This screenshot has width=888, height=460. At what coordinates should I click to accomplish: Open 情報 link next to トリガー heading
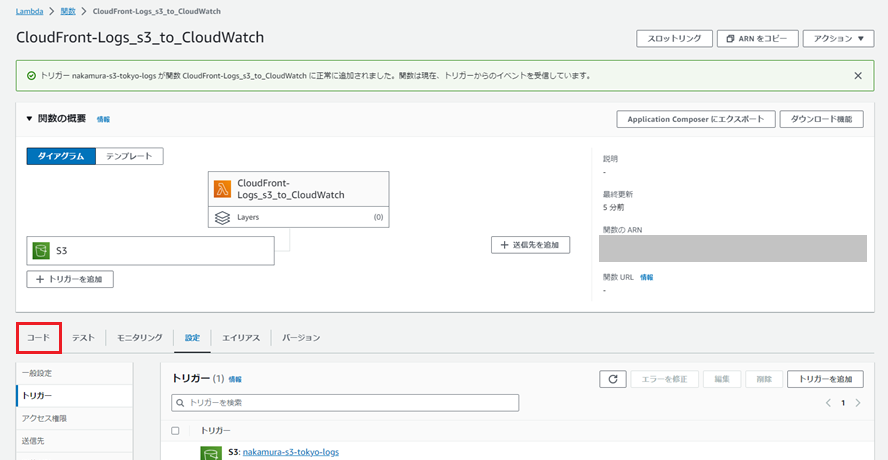click(235, 380)
